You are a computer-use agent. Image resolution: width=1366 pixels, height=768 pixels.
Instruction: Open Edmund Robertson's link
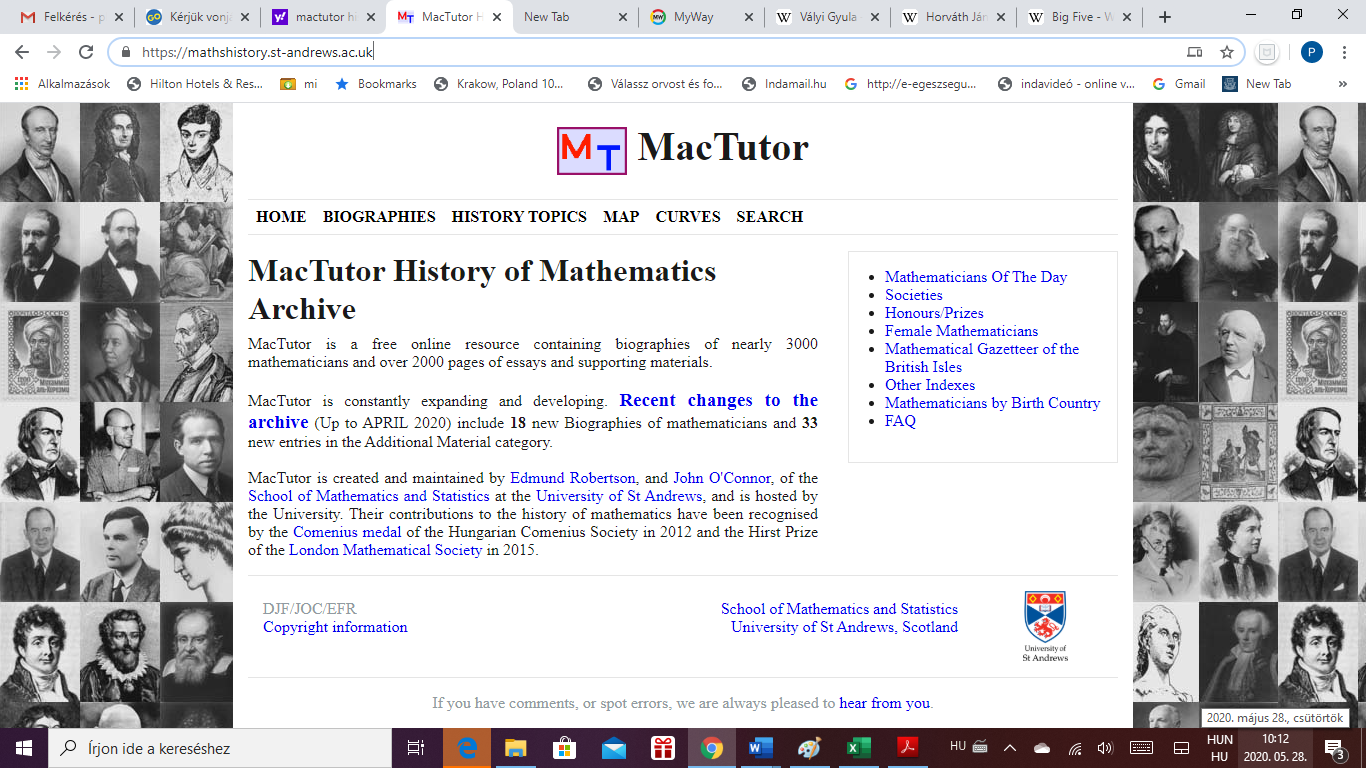click(572, 478)
